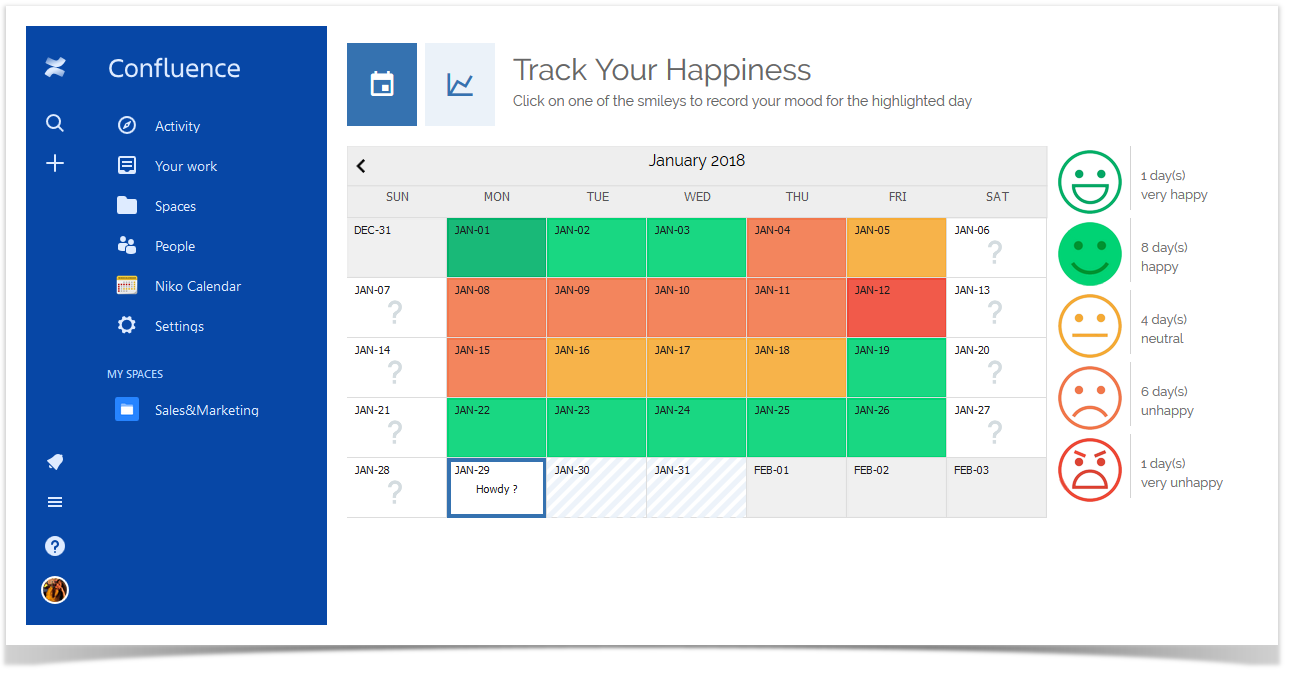Select the JAN-08 orange cell
This screenshot has width=1292, height=674.
pyautogui.click(x=497, y=308)
